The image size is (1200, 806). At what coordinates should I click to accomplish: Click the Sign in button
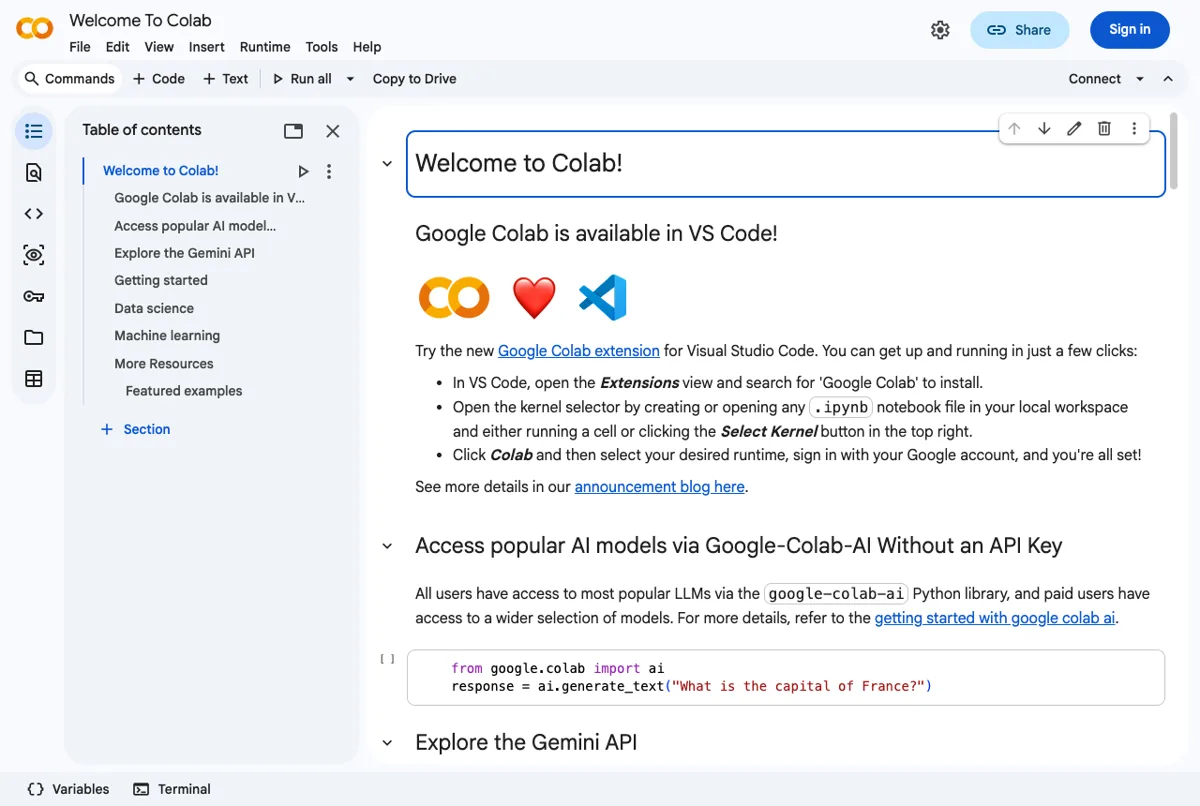1130,30
